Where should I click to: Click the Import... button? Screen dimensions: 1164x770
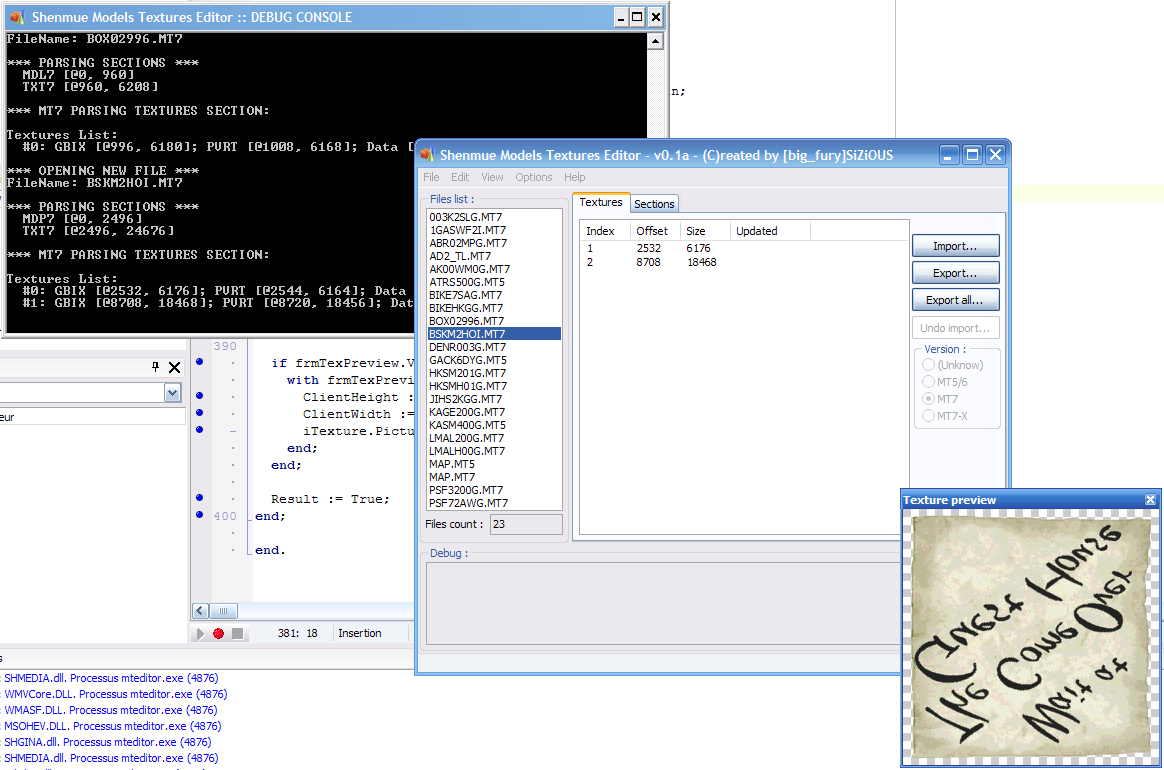click(x=955, y=246)
